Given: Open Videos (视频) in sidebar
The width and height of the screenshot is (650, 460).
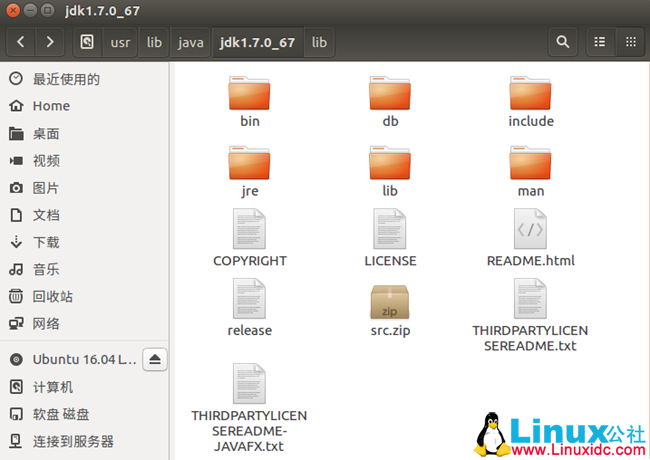Looking at the screenshot, I should [x=85, y=161].
